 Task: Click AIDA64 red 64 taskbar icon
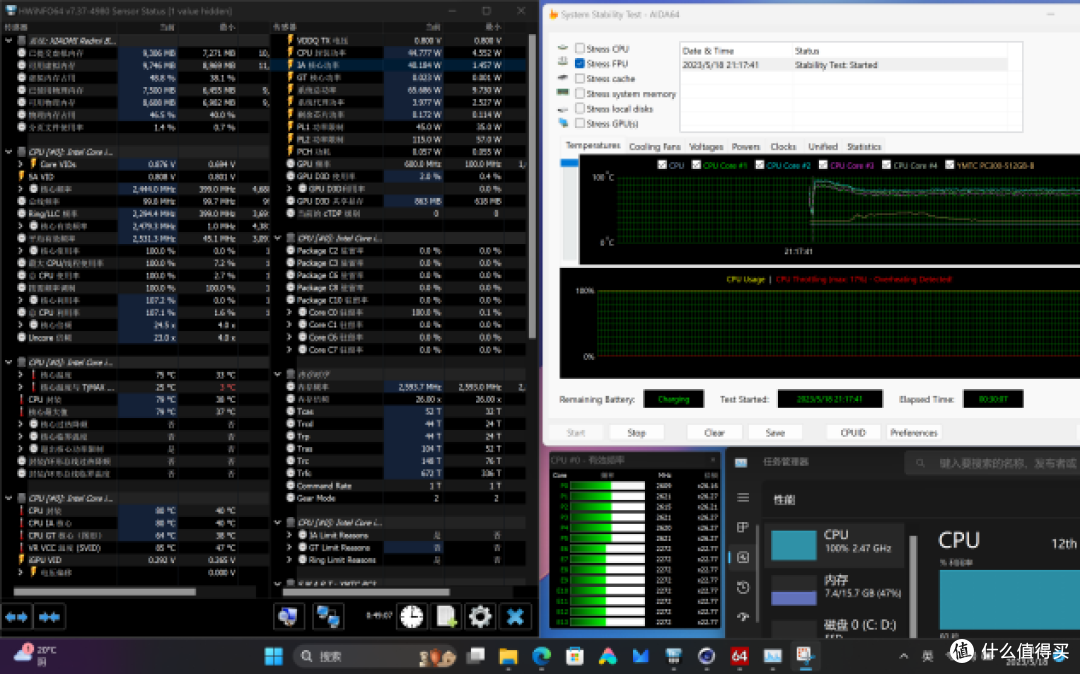coord(739,656)
